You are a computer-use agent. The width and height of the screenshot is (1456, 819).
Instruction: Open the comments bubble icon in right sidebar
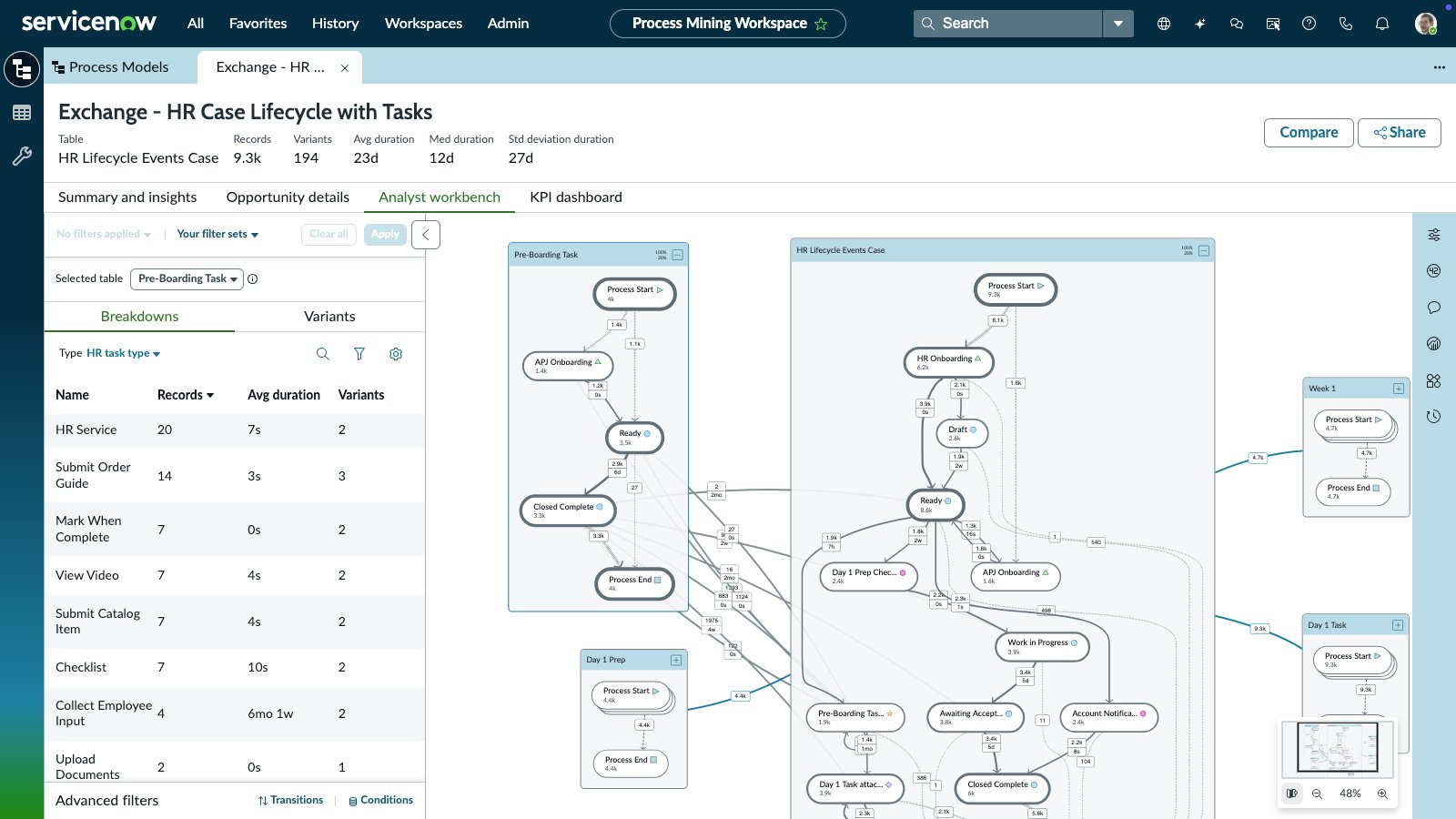pyautogui.click(x=1434, y=308)
